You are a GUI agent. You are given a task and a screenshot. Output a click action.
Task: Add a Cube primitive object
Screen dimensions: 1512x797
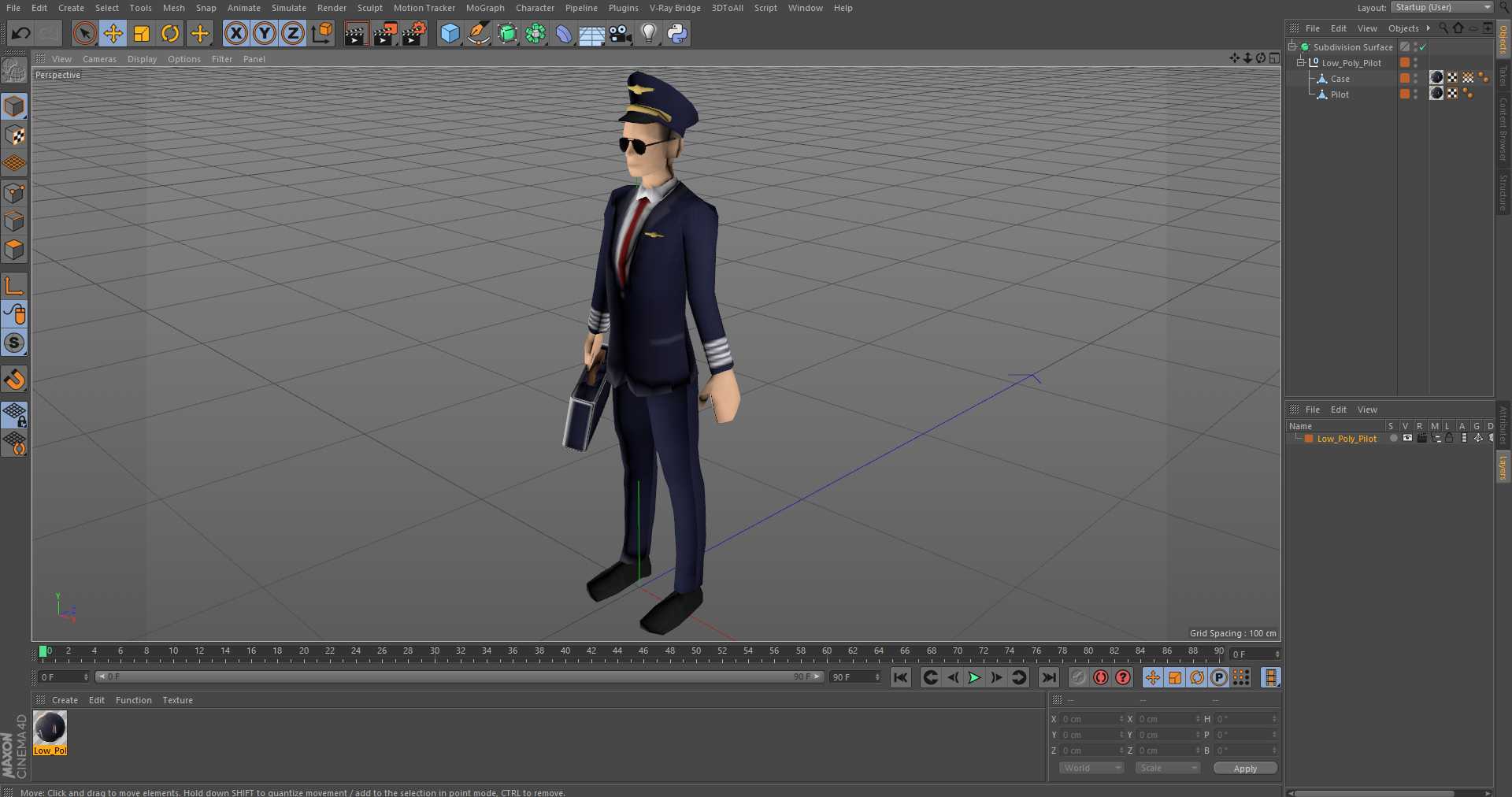click(450, 33)
